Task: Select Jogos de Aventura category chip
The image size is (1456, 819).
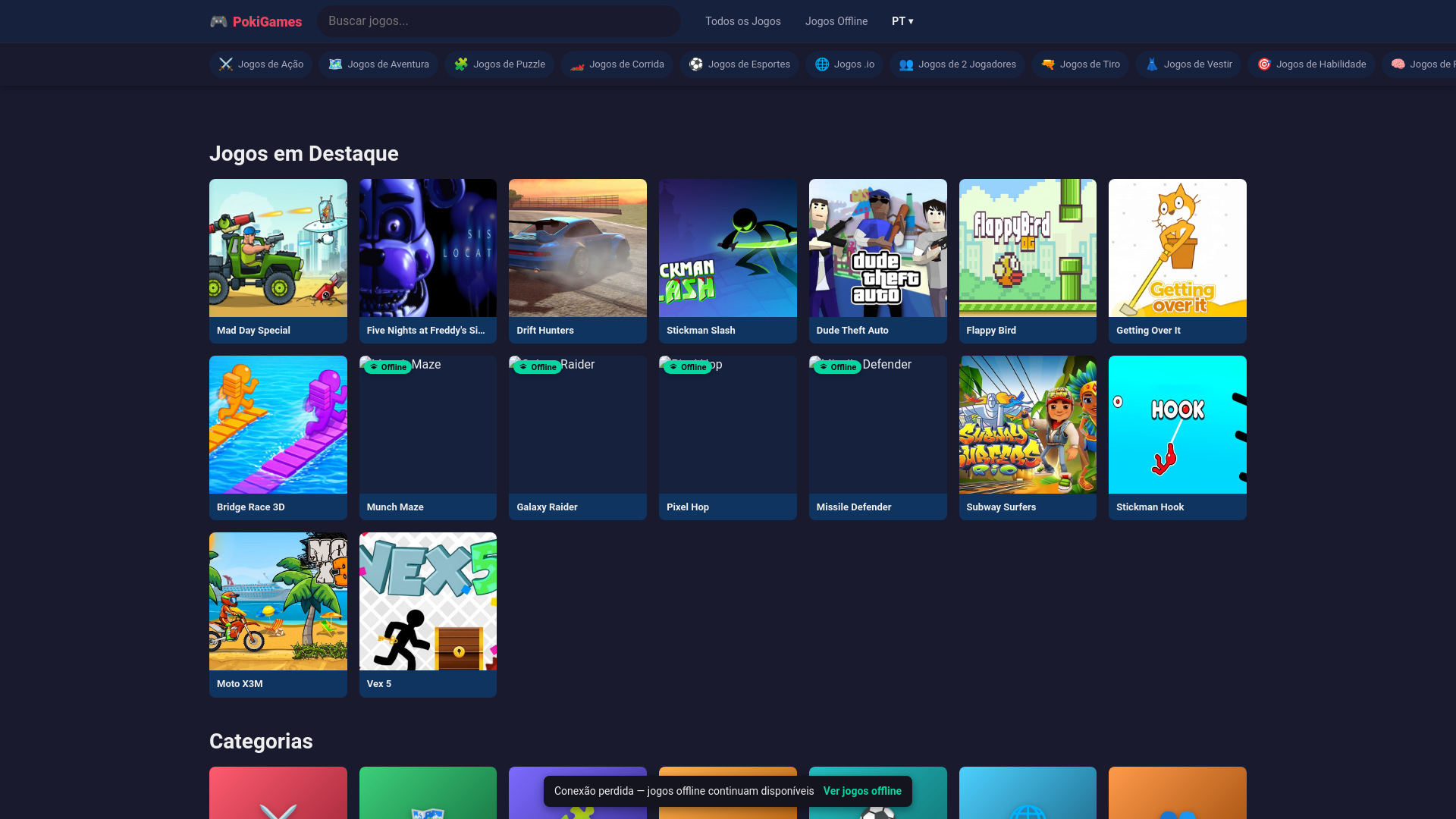Action: (x=378, y=64)
